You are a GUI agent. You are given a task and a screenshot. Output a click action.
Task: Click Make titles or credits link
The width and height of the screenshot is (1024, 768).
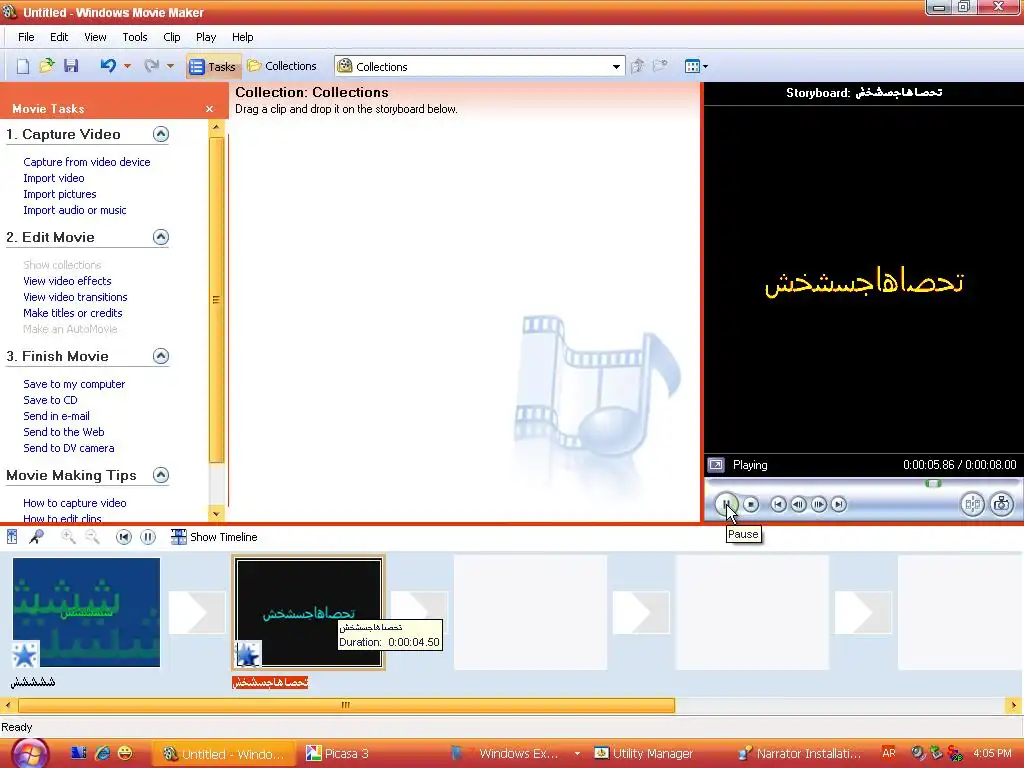tap(72, 313)
